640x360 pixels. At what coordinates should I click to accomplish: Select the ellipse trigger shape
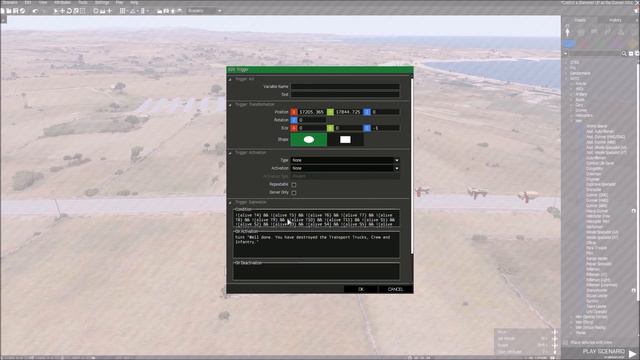point(309,140)
